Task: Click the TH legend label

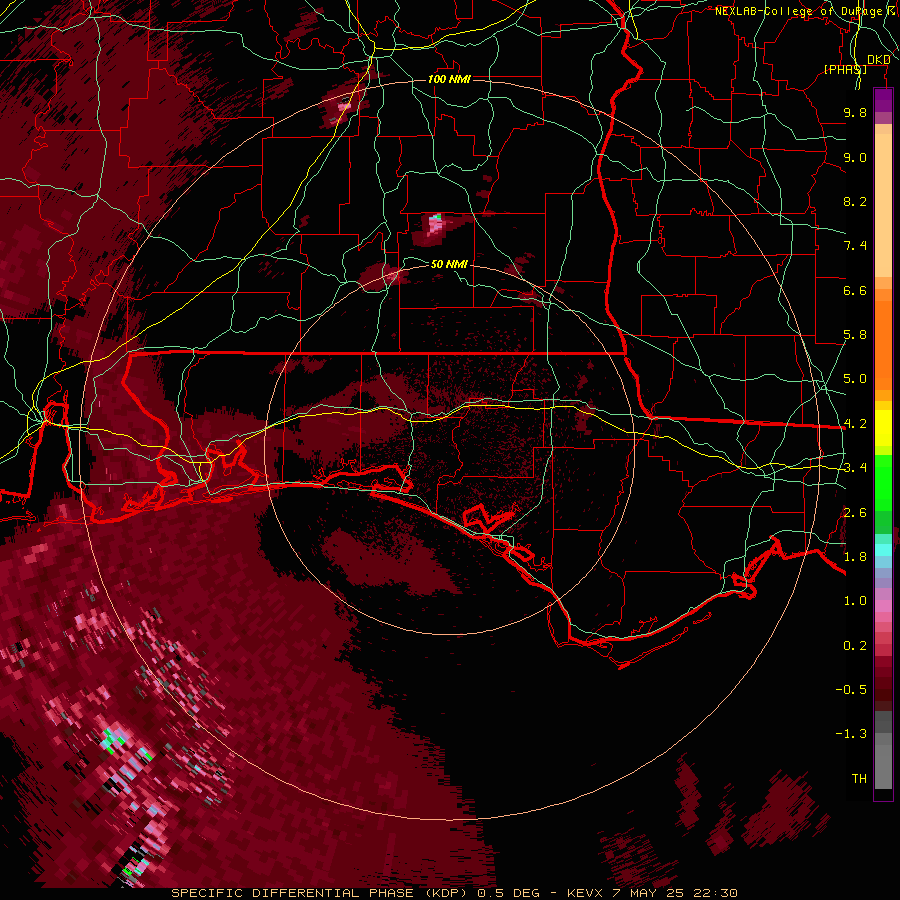Action: click(859, 779)
